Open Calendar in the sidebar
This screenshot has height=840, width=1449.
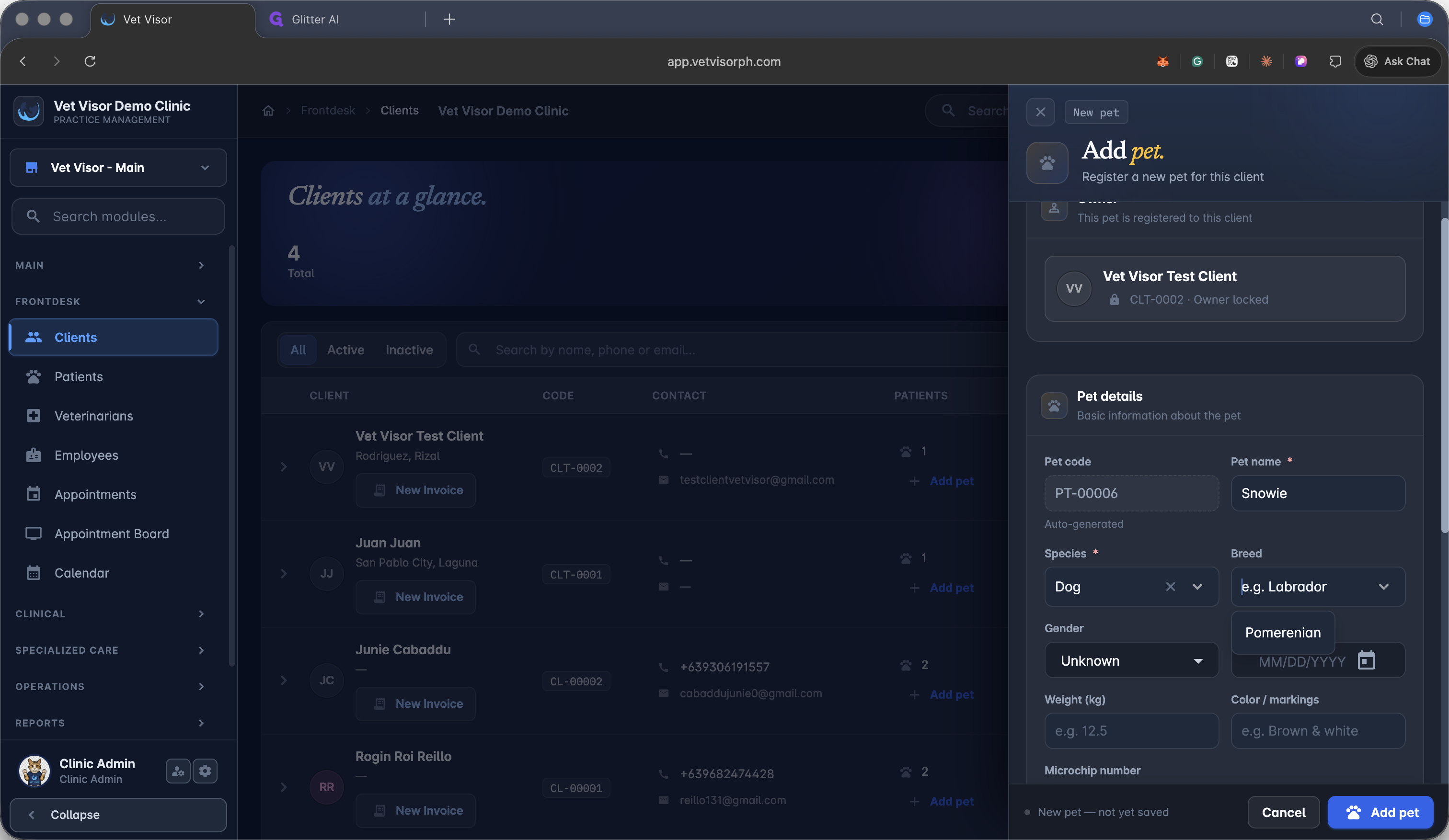114,573
